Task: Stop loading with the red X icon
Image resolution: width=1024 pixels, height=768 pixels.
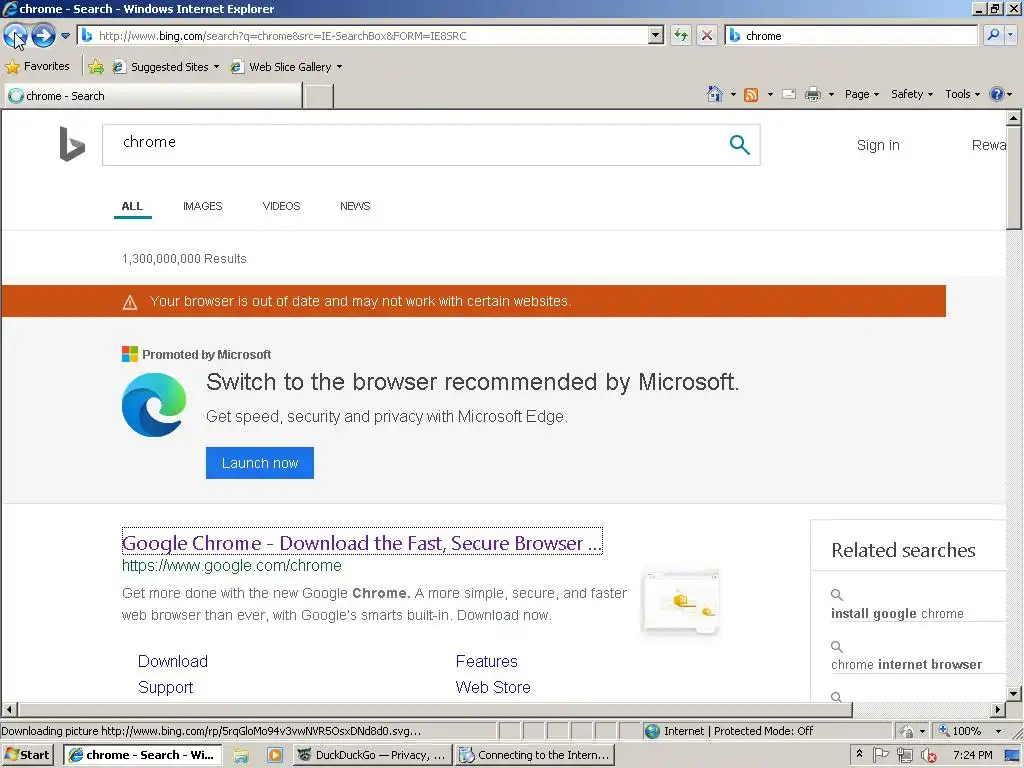Action: (x=707, y=35)
